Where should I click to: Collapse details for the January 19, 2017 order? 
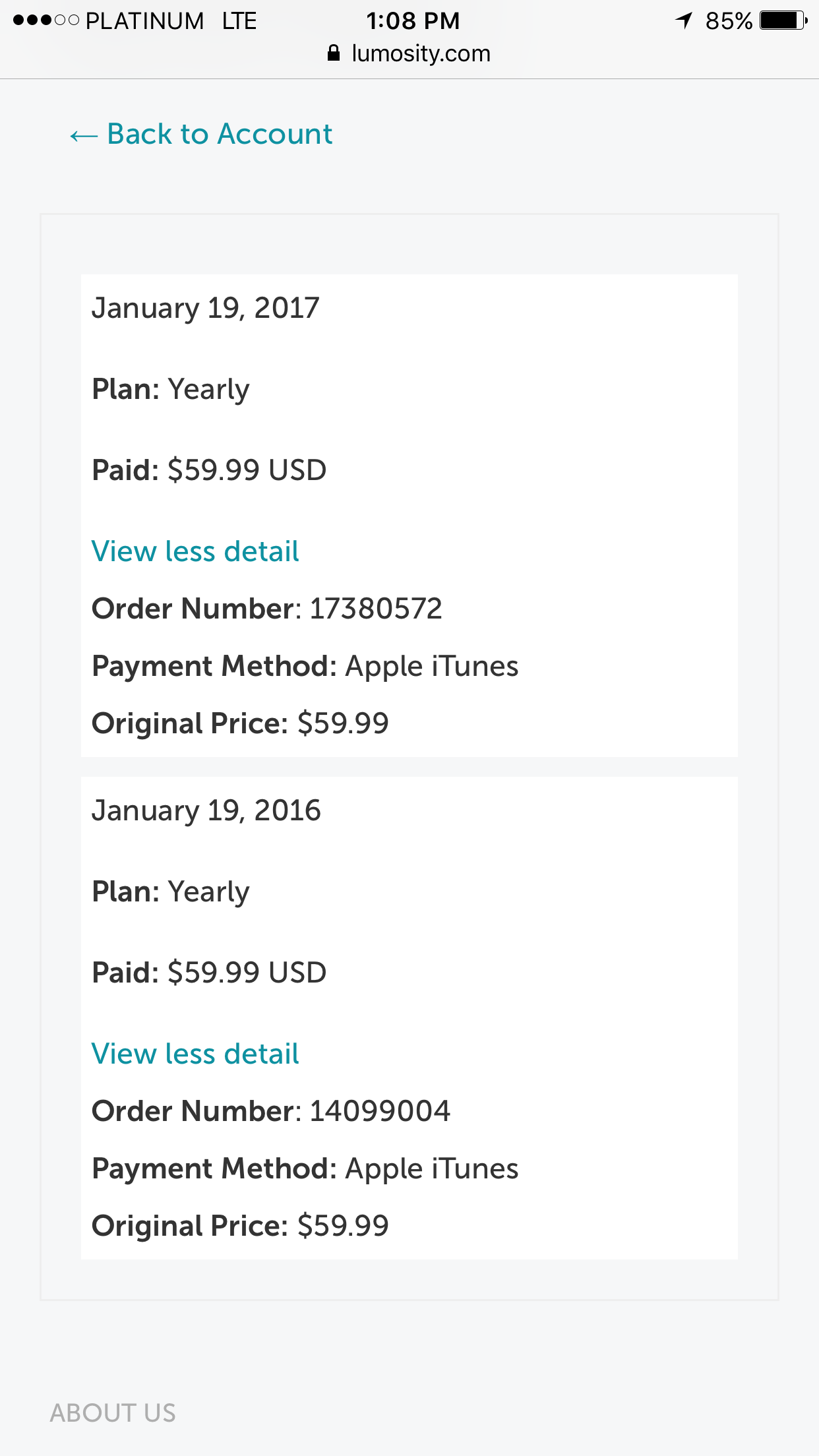(x=195, y=551)
